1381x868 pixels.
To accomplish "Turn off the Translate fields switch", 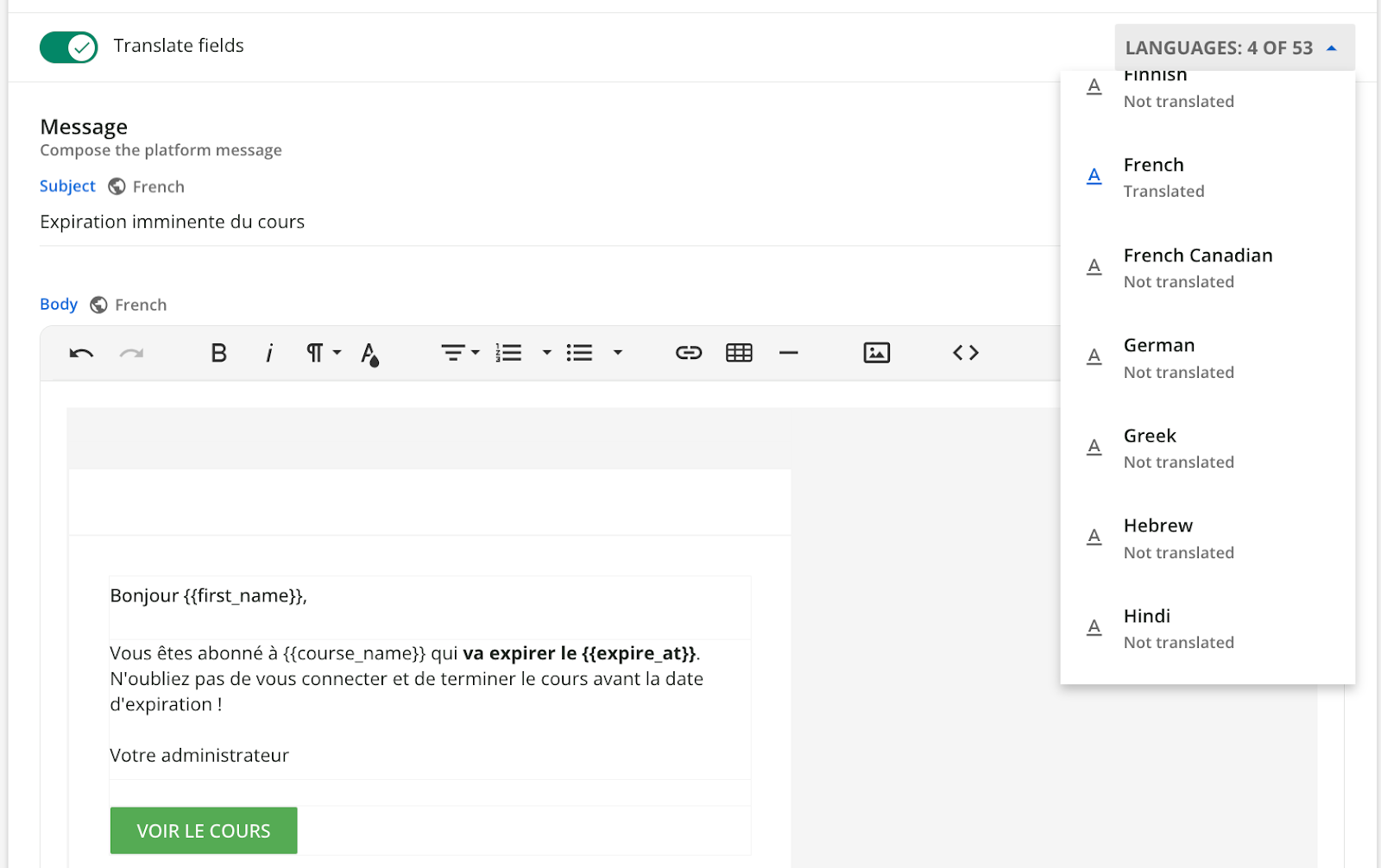I will [69, 47].
